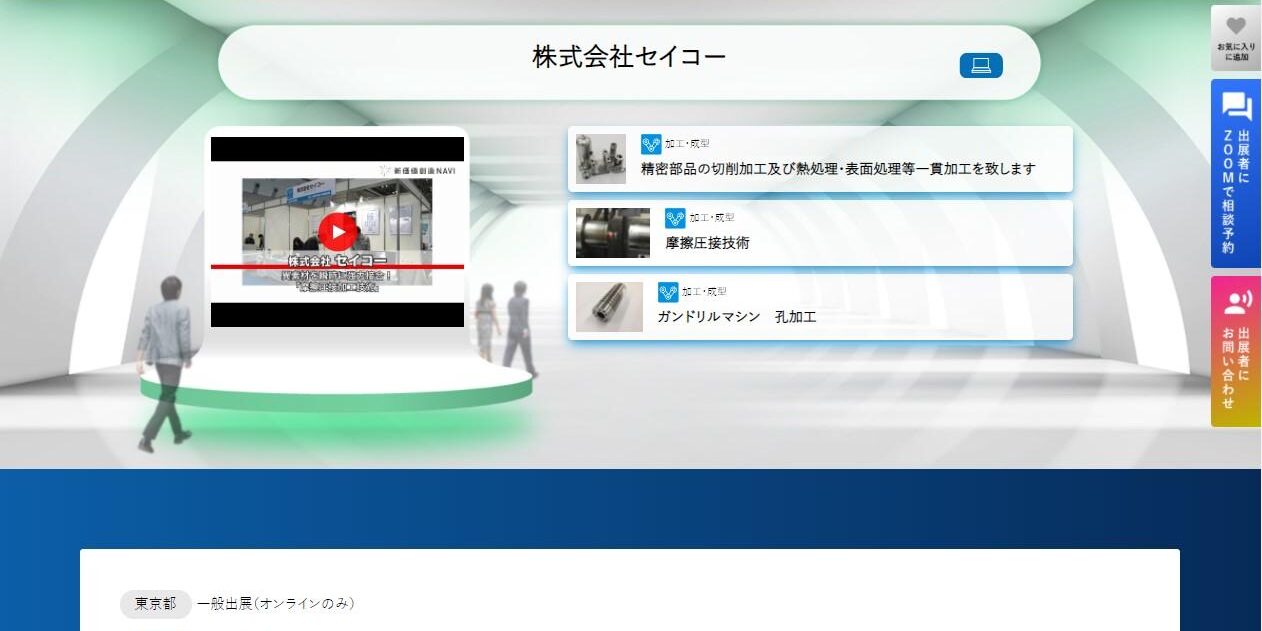Click the heart icon to add favorite

click(x=1236, y=26)
